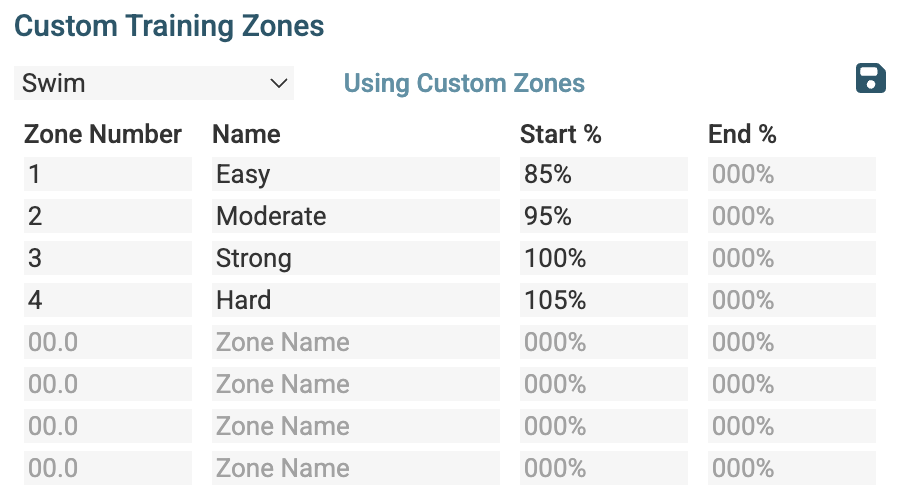Viewport: 908px width, 504px height.
Task: Click End % field for Hard zone
Action: (791, 300)
